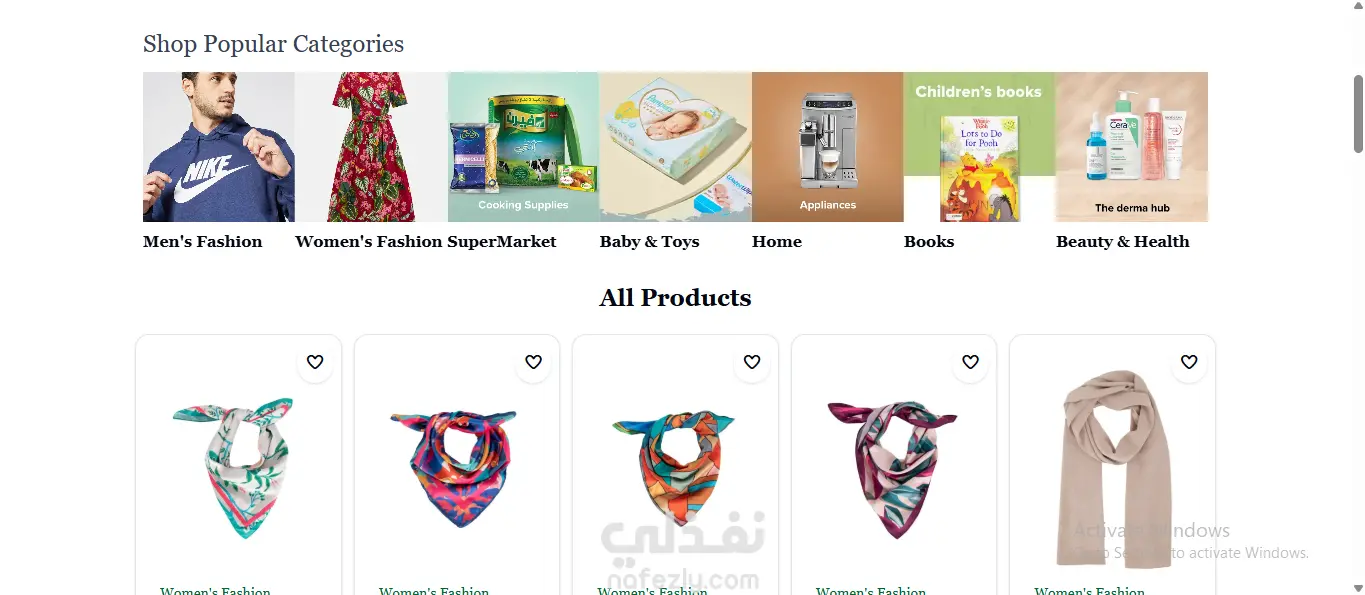
Task: Favorite the floral white scarf with heart icon
Action: (x=315, y=362)
